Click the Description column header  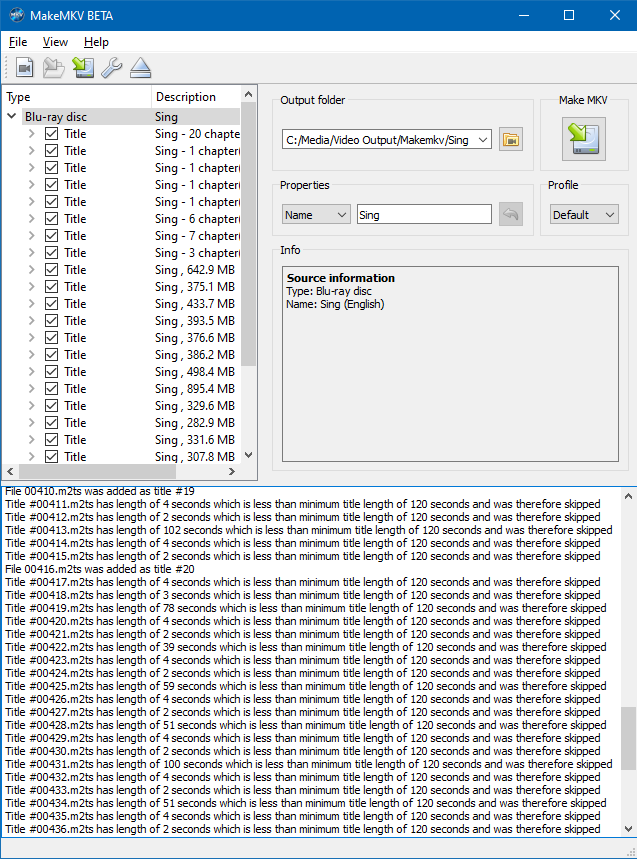coord(196,97)
